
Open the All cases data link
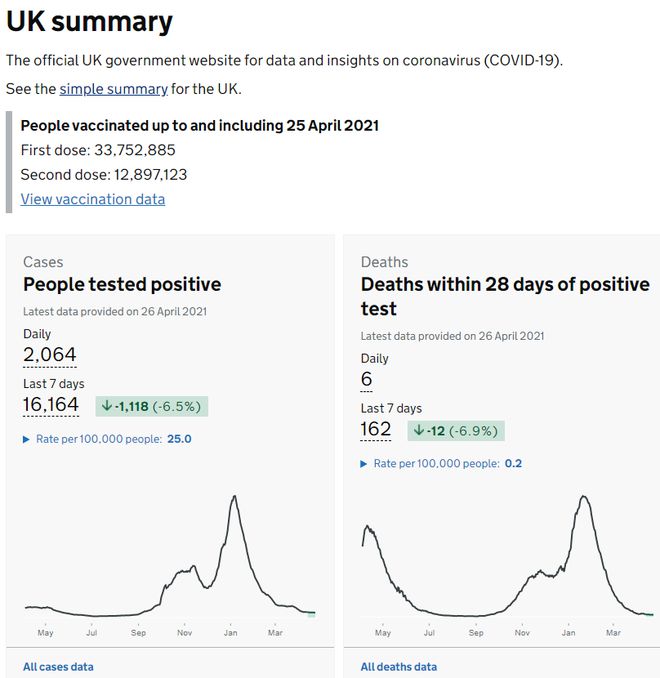point(58,667)
